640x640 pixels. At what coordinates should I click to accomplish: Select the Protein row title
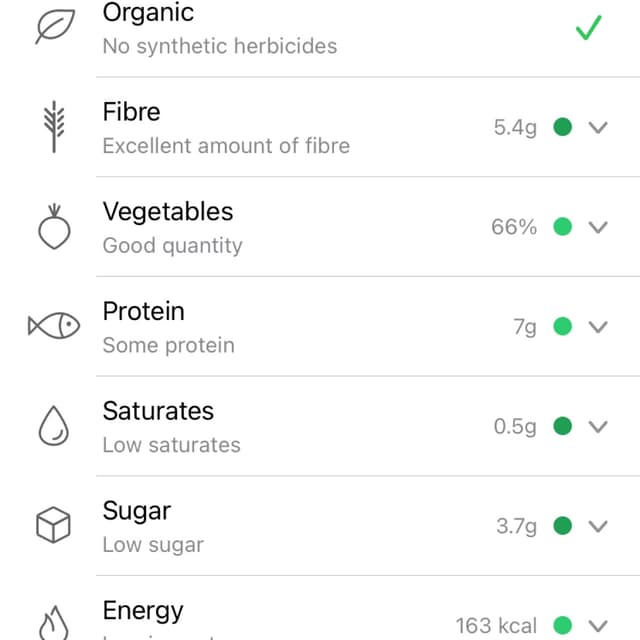(144, 311)
